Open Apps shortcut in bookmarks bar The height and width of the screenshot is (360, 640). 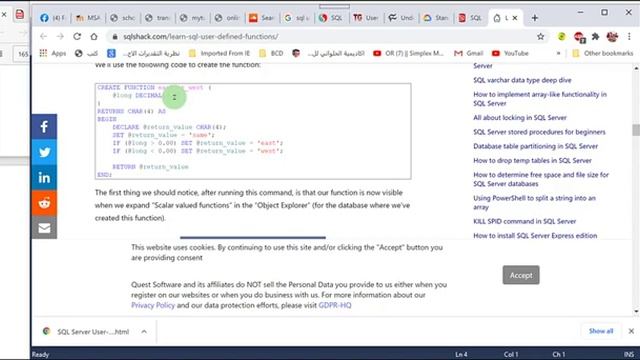pyautogui.click(x=53, y=53)
